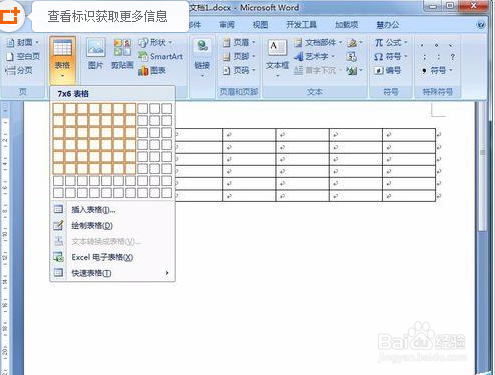This screenshot has height=375, width=495.
Task: Open the 形状 shapes dropdown
Action: (x=155, y=42)
